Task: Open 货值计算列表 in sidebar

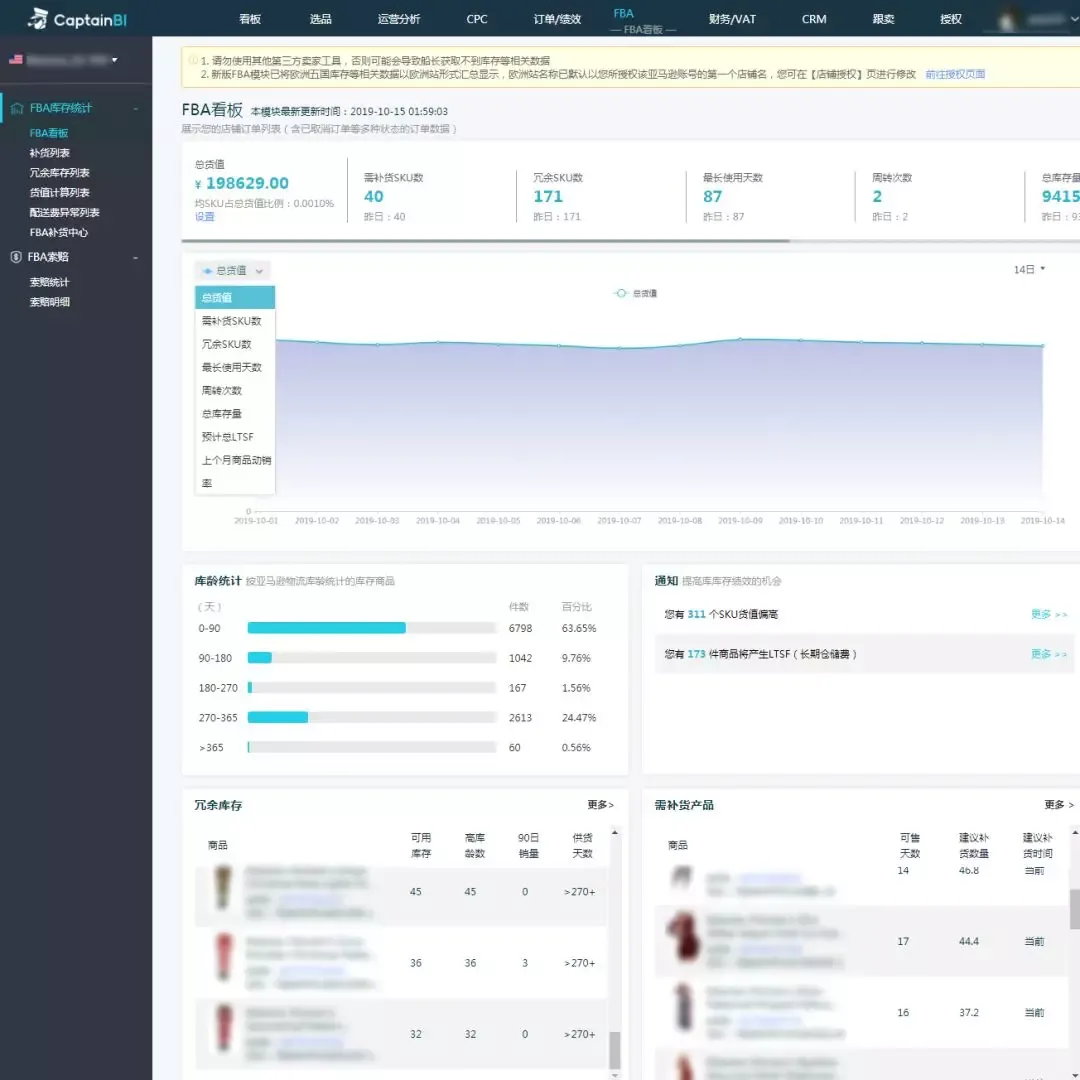Action: 59,193
